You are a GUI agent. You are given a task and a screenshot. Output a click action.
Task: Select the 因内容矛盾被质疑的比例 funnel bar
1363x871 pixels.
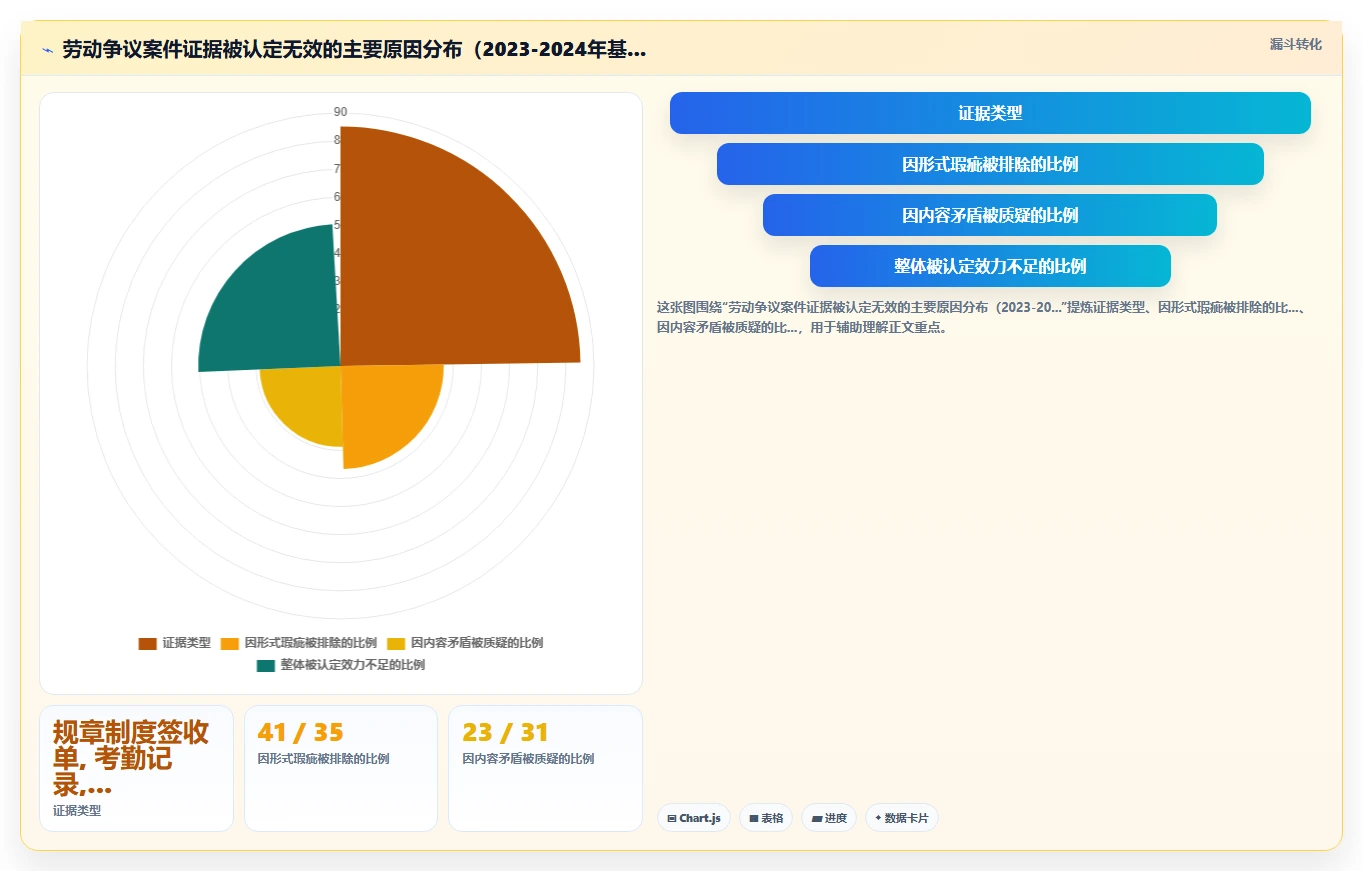(990, 215)
